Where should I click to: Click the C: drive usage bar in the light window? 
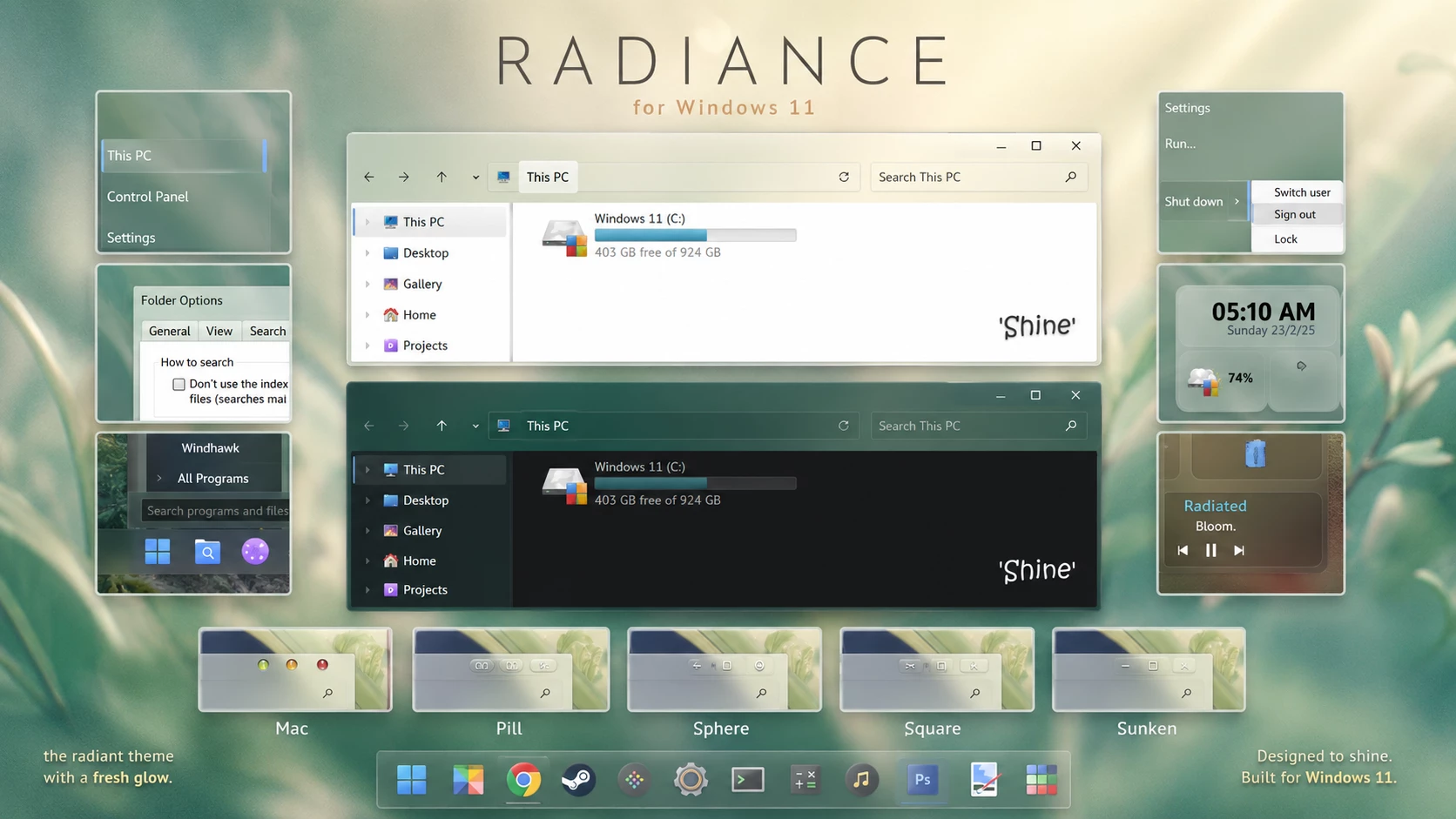pyautogui.click(x=695, y=235)
